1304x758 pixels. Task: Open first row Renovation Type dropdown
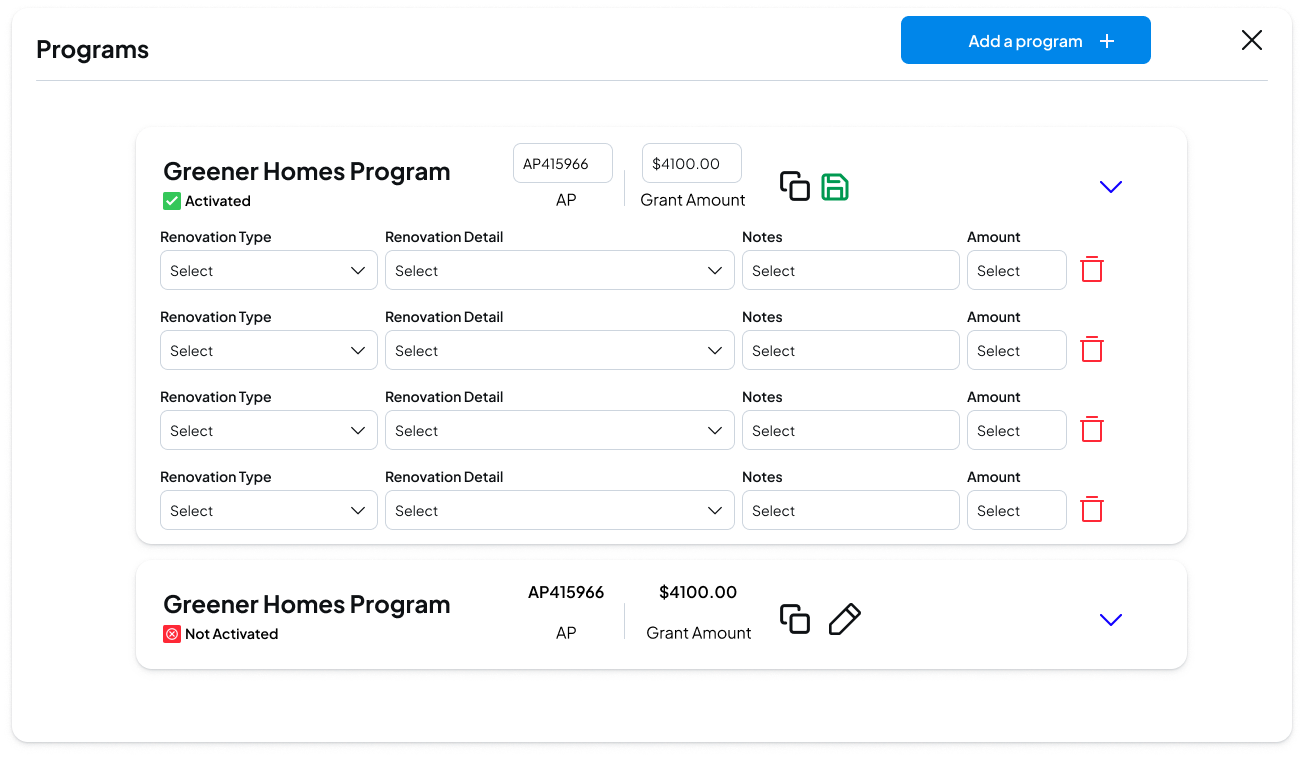click(269, 270)
